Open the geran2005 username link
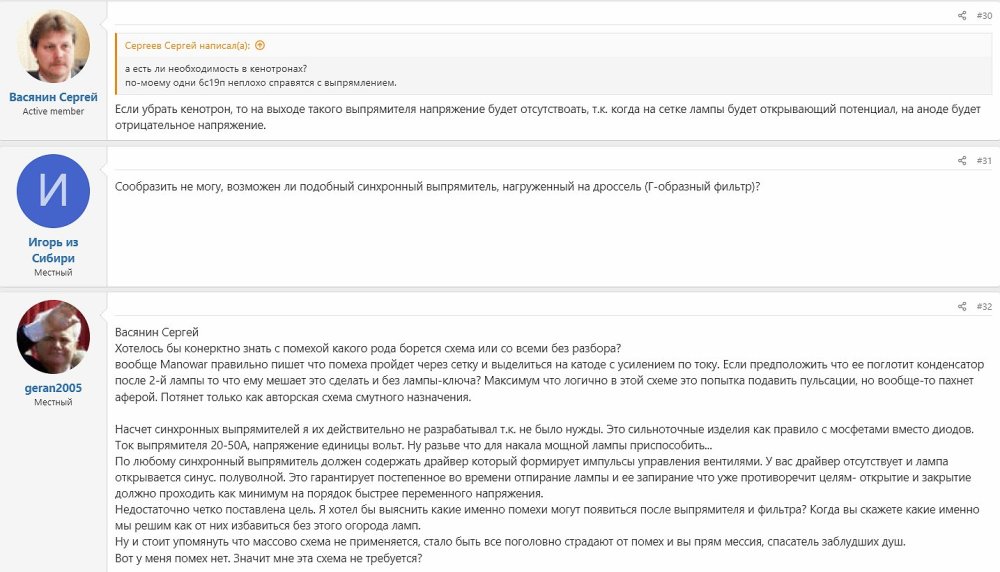 coord(53,388)
